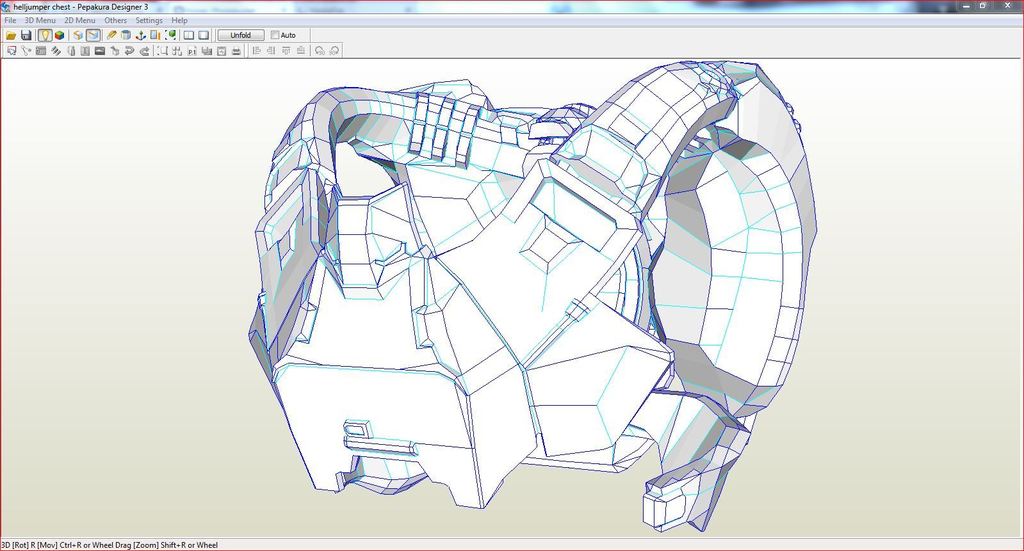Open the 2D Menu
Image resolution: width=1024 pixels, height=551 pixels.
pos(80,20)
